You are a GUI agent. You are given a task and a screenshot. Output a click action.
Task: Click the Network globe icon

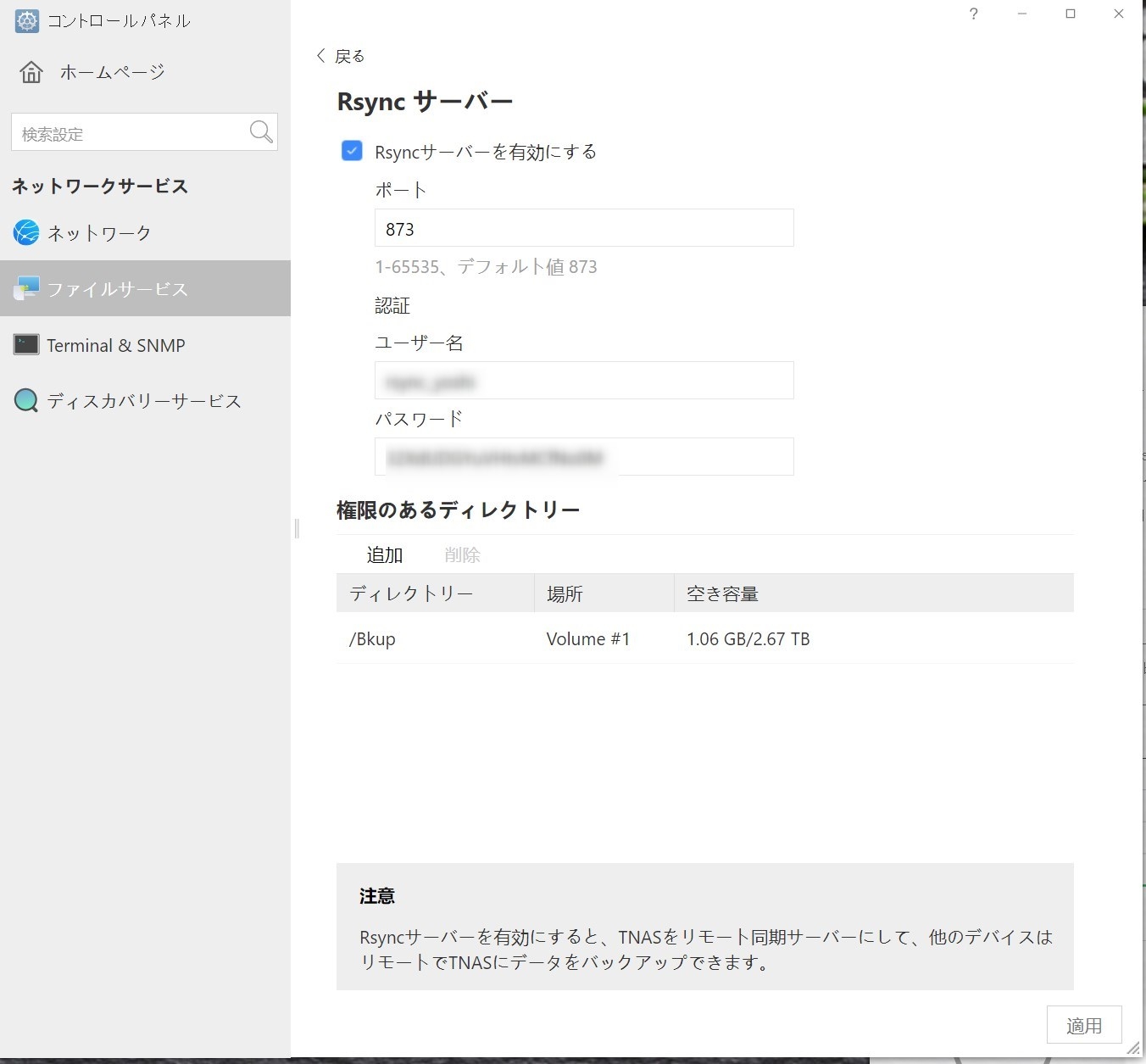[x=26, y=232]
